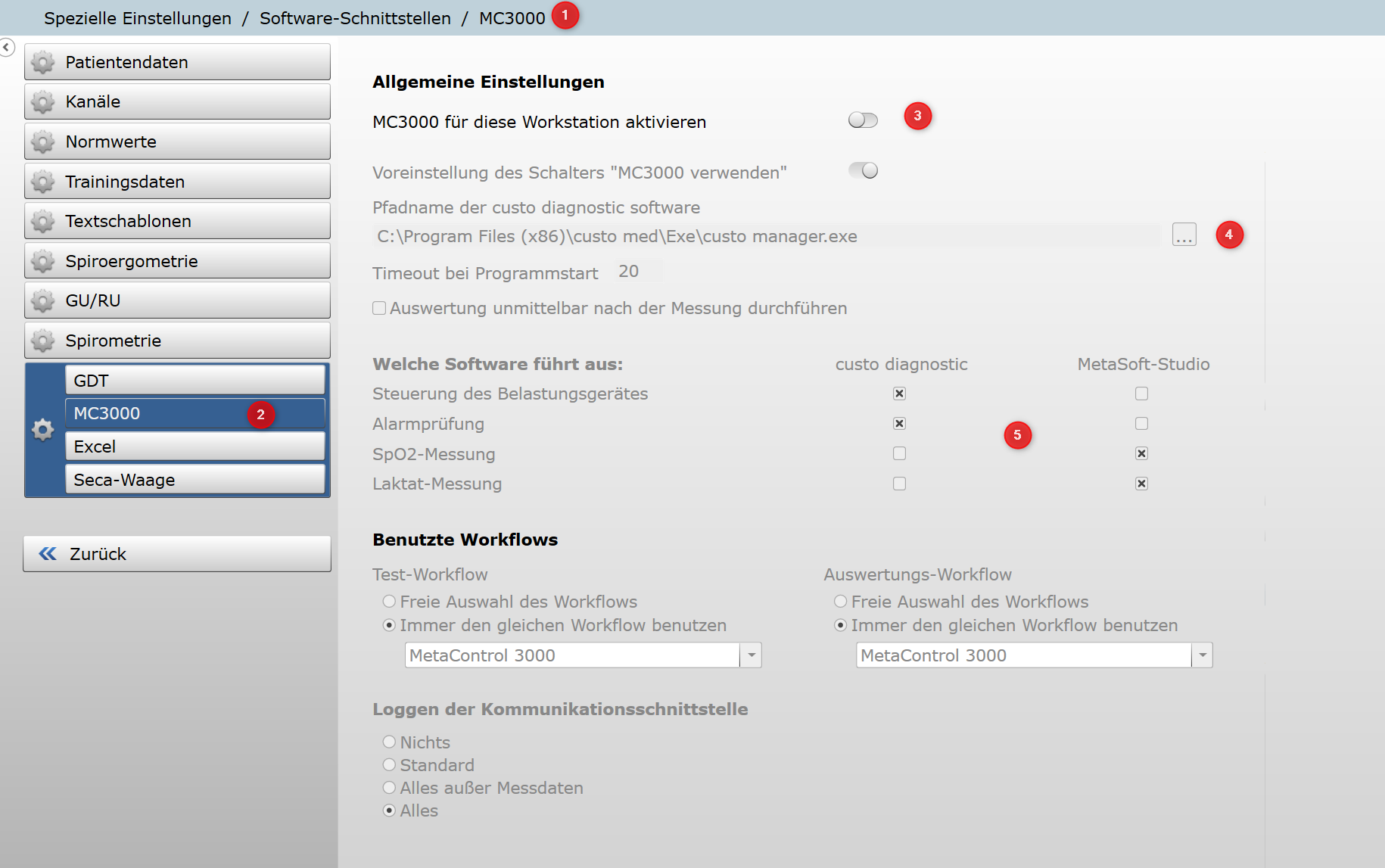Click the gear icon beside Spiroergometrie
1385x868 pixels.
click(43, 261)
